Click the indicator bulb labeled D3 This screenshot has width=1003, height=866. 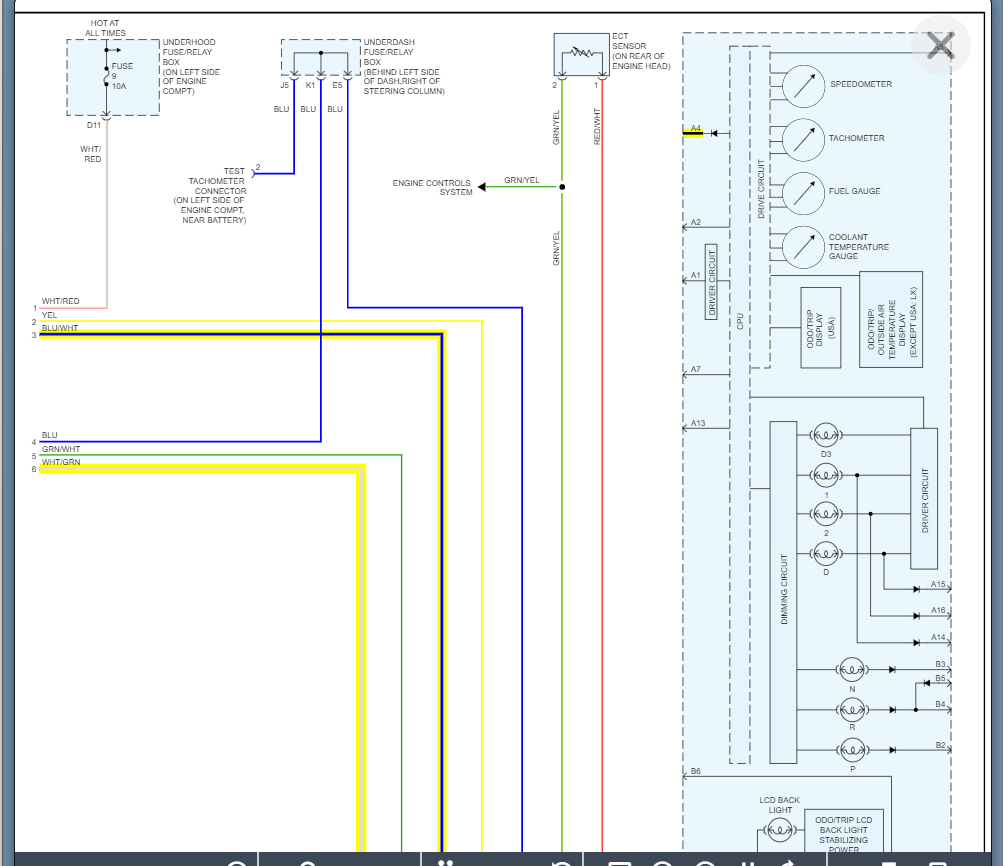click(826, 434)
